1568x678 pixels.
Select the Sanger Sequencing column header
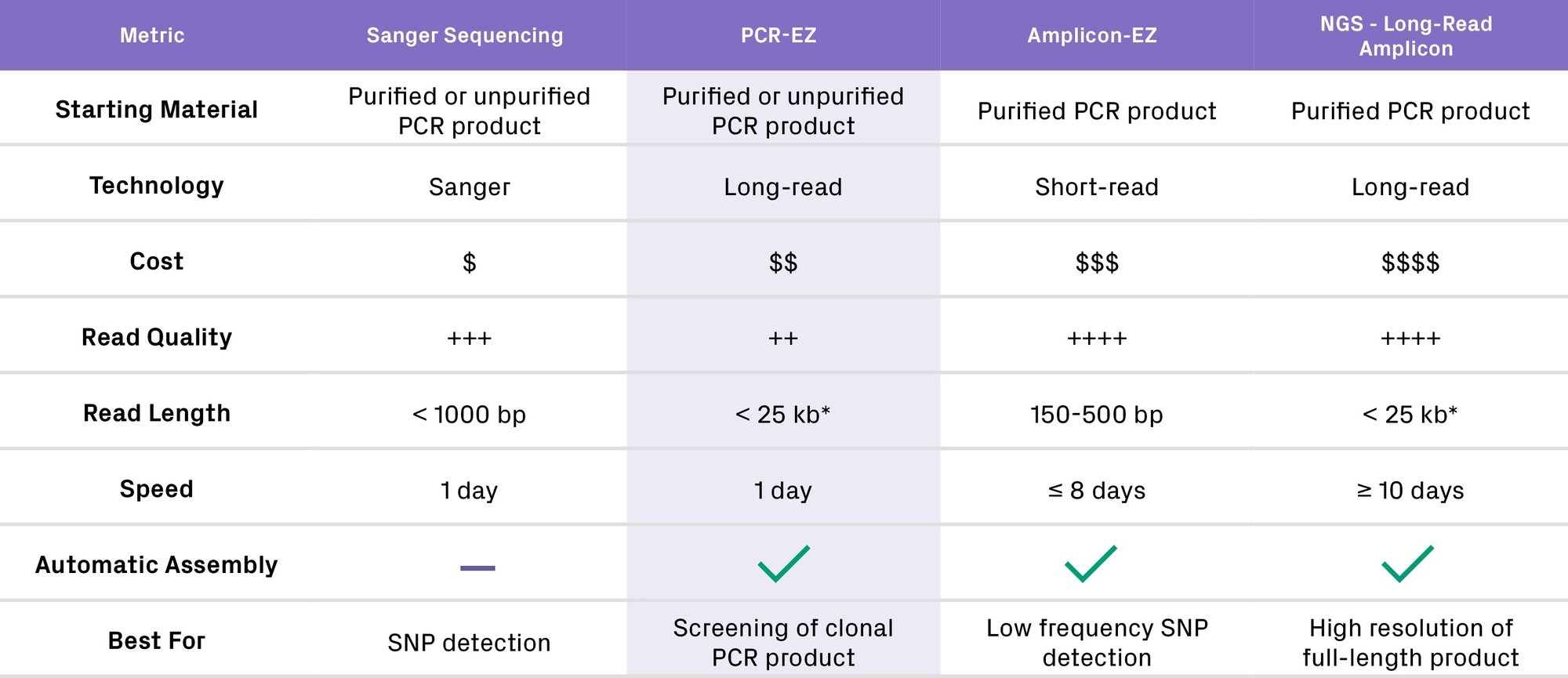pos(465,35)
